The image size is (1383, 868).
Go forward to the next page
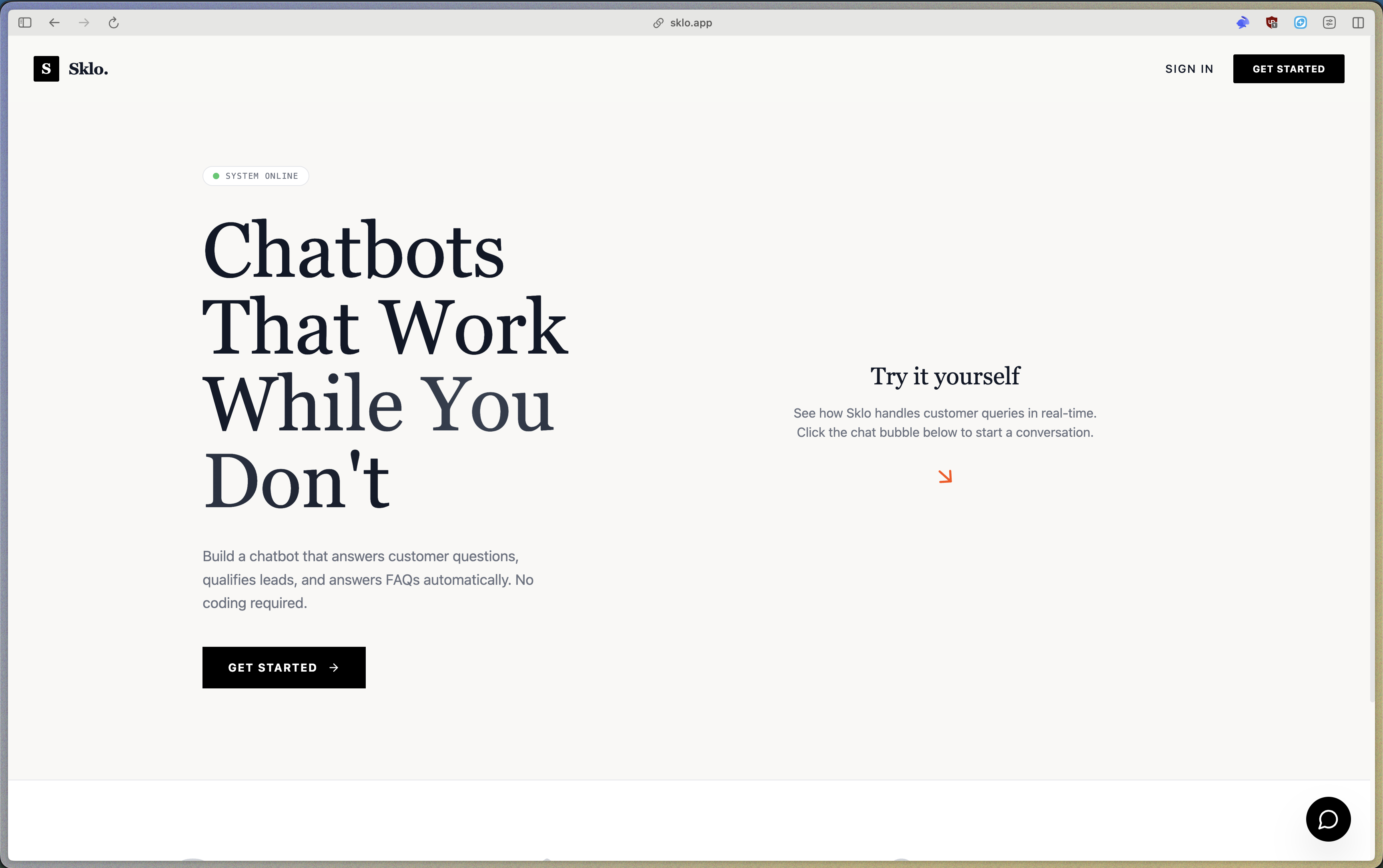(x=84, y=23)
